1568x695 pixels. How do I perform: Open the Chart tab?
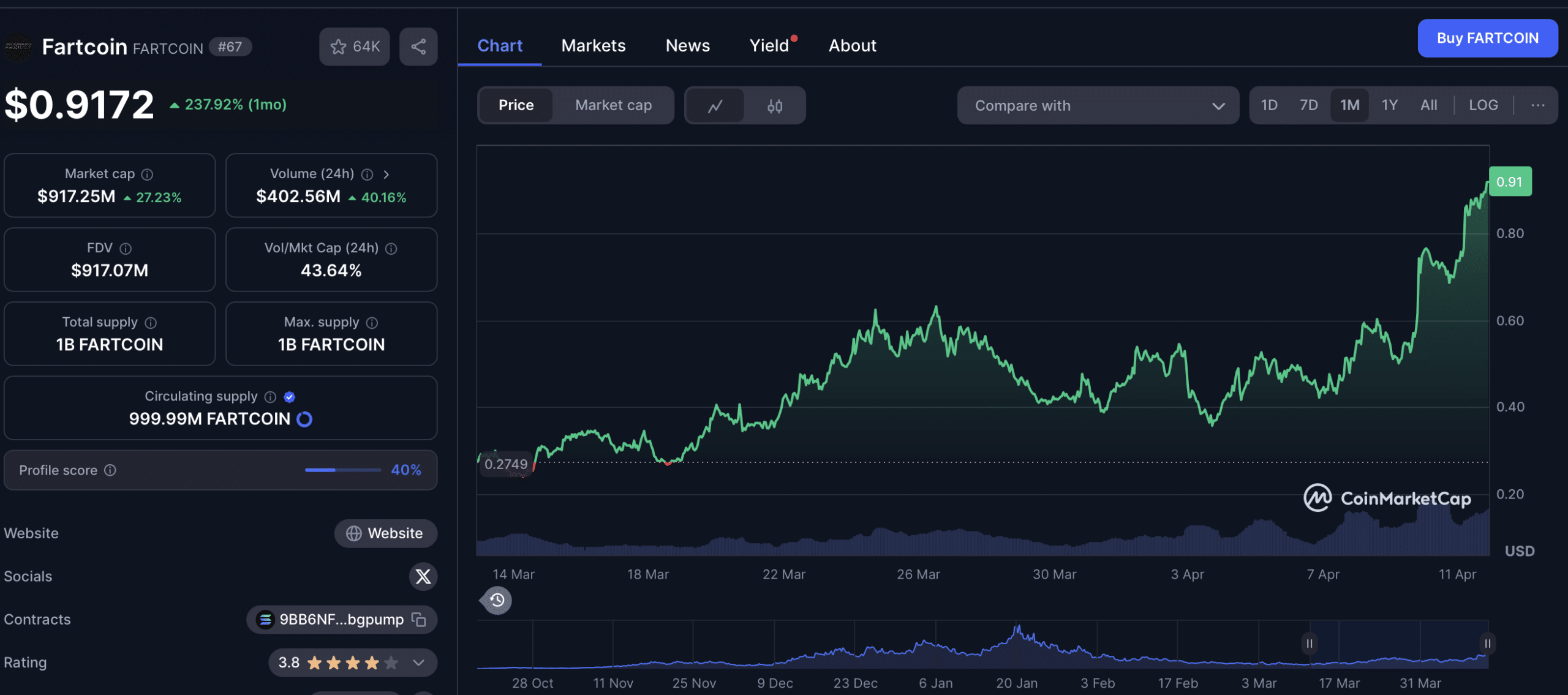point(500,46)
